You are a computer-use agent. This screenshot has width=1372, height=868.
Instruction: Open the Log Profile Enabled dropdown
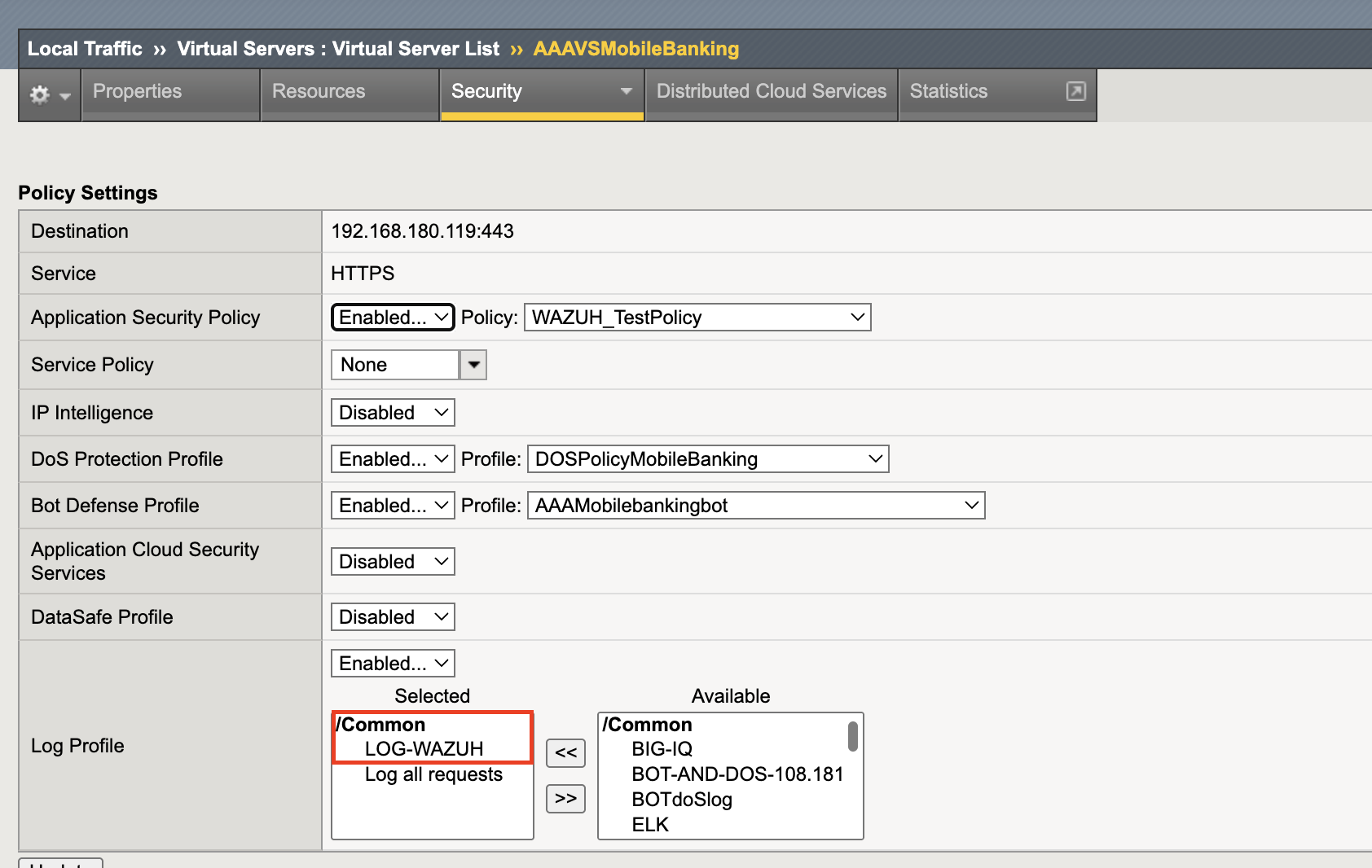(x=392, y=663)
